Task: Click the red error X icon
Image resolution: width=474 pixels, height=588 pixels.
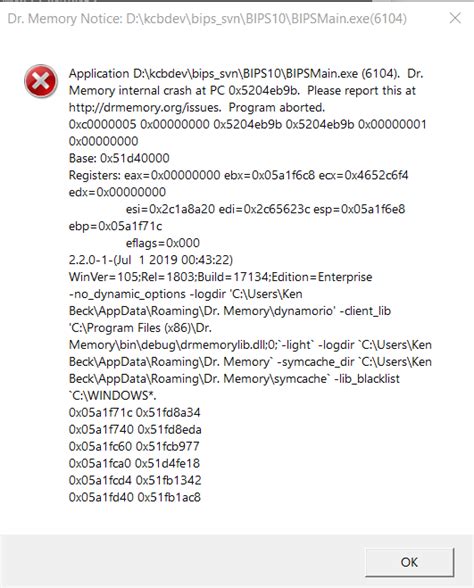Action: pos(41,81)
